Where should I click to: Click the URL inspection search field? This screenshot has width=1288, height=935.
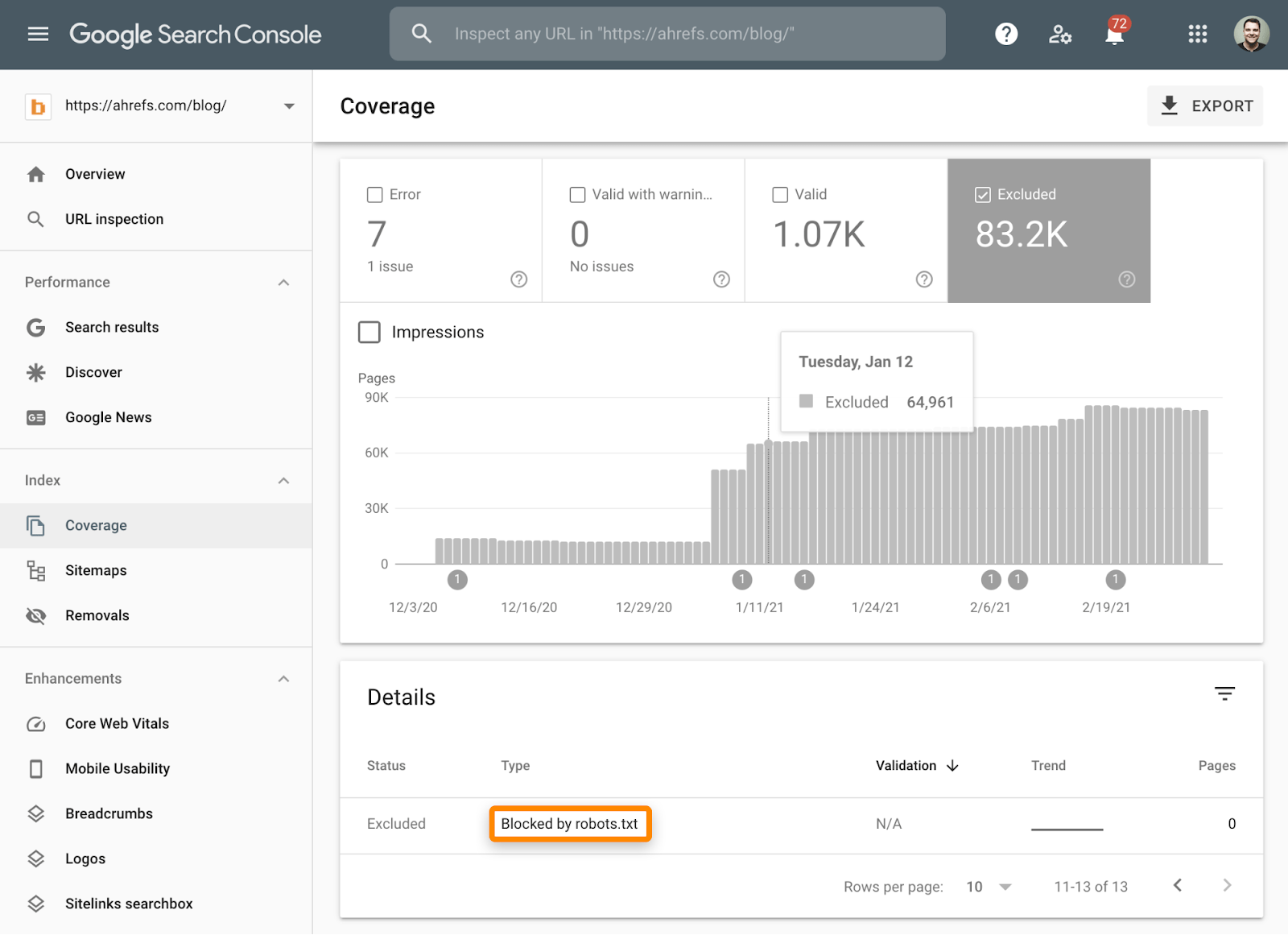667,34
